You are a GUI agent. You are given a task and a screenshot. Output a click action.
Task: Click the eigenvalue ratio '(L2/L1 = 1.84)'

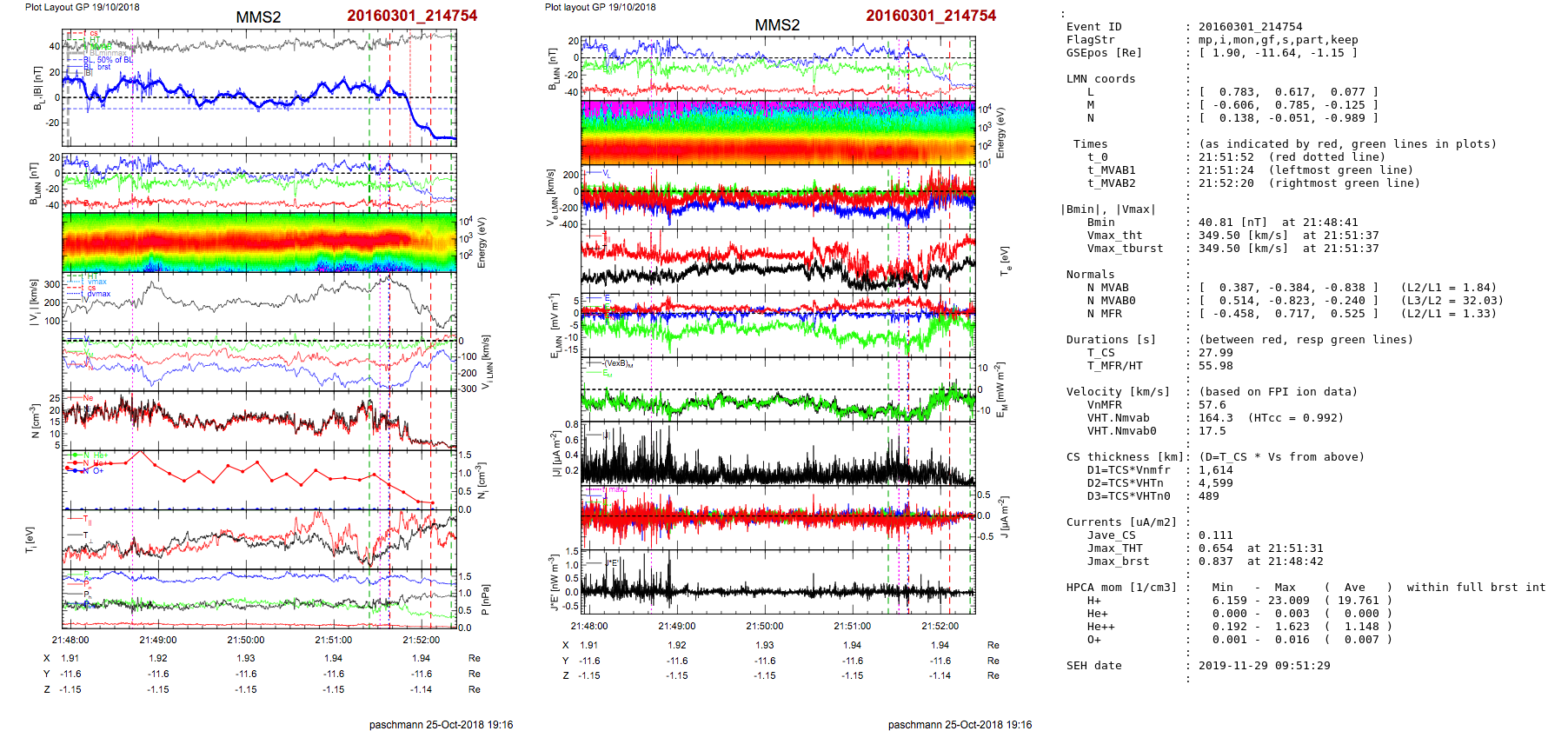point(1448,288)
